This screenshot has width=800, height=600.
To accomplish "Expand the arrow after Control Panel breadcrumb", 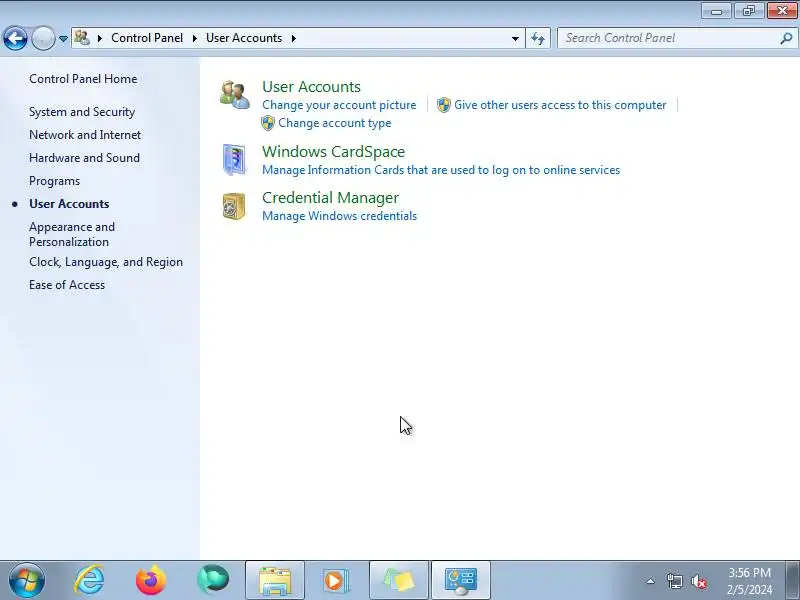I will [194, 38].
